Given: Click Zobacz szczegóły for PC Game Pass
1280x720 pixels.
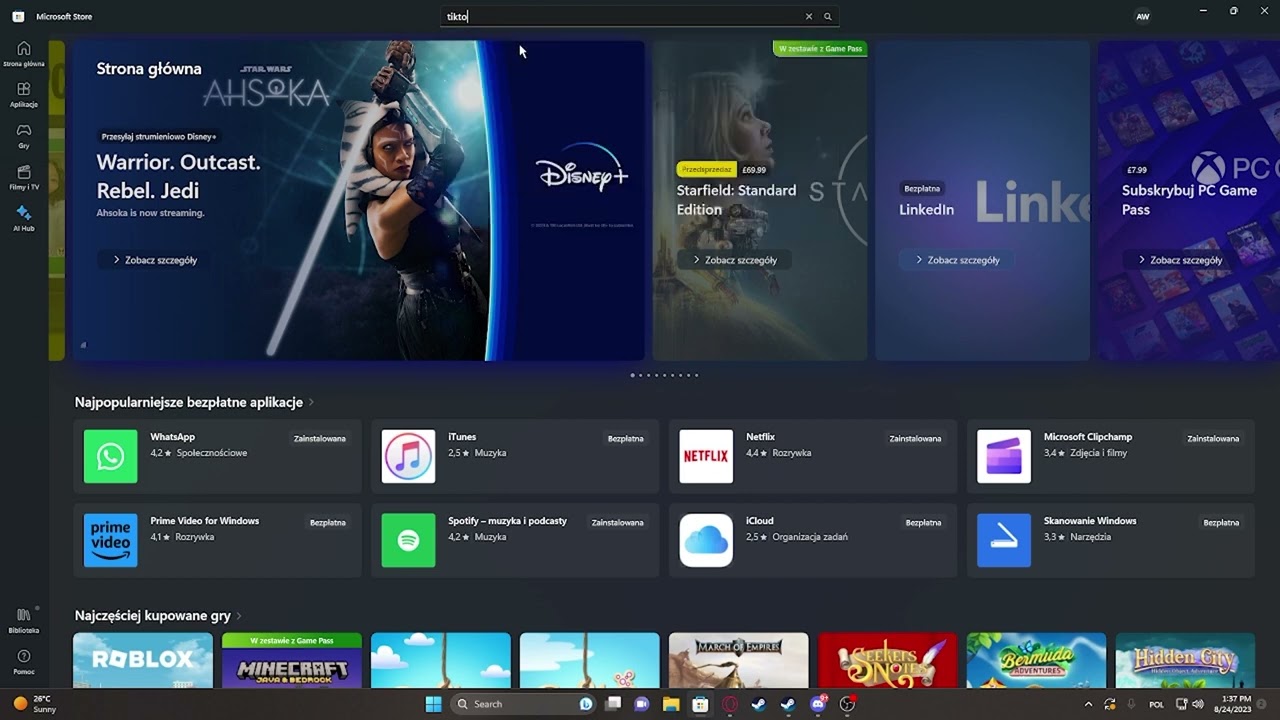Looking at the screenshot, I should pyautogui.click(x=1180, y=260).
